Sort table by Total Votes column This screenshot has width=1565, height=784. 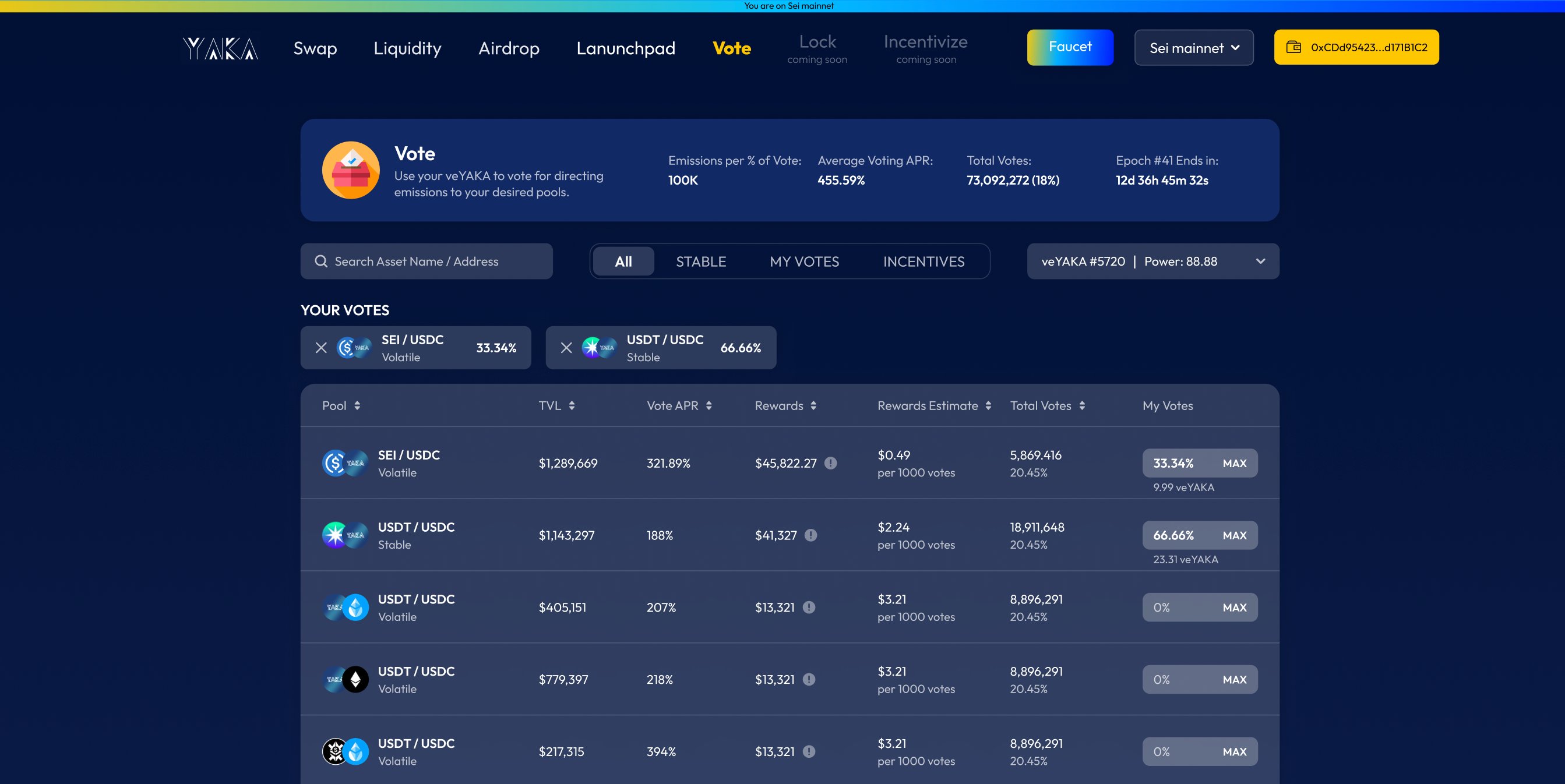[x=1081, y=405]
